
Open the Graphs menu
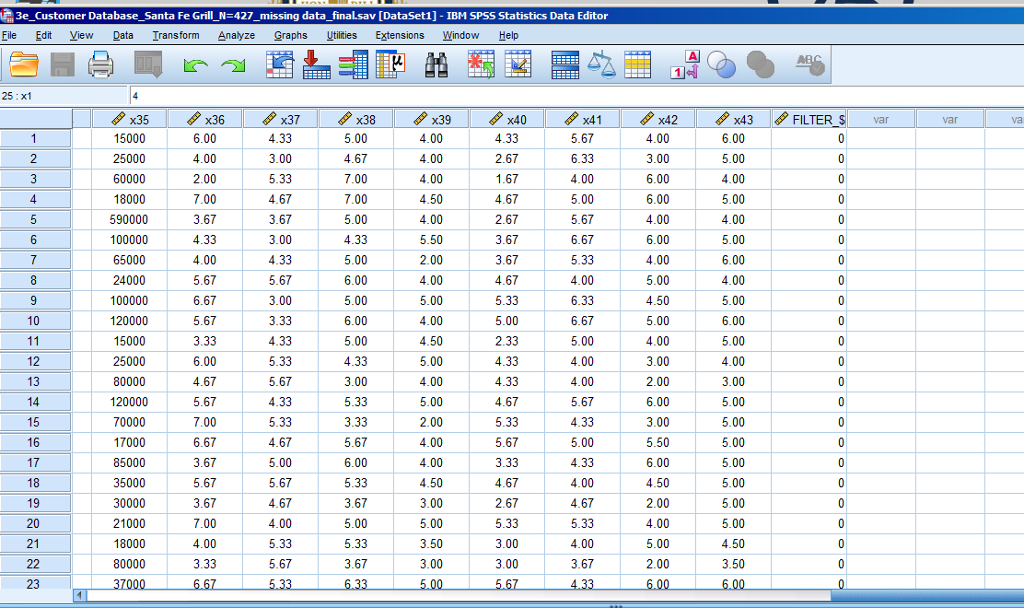tap(291, 35)
